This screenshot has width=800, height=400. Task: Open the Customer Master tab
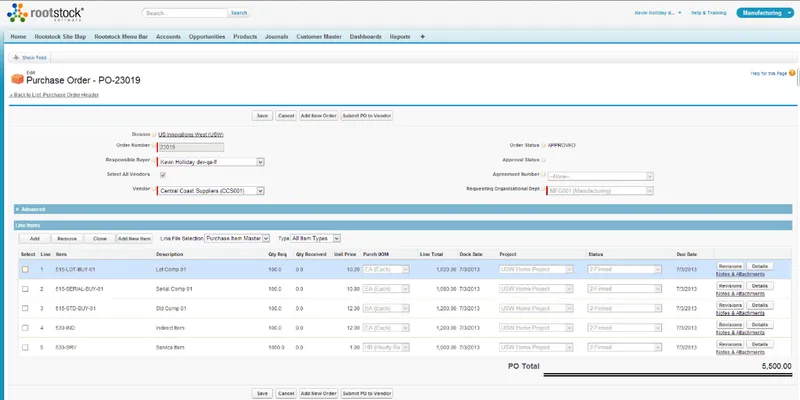click(x=319, y=37)
